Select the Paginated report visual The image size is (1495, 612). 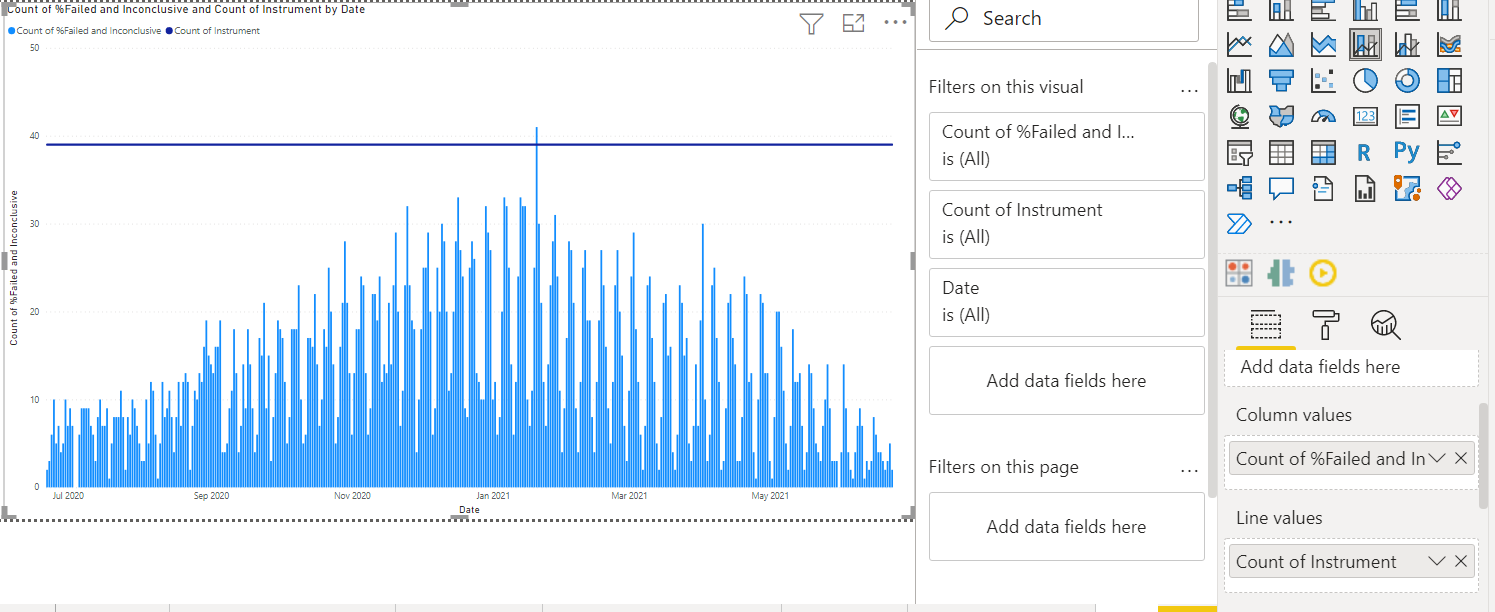coord(1365,188)
